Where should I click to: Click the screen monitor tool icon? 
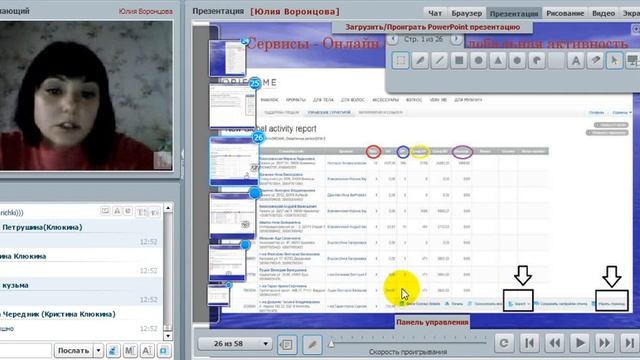click(x=633, y=60)
